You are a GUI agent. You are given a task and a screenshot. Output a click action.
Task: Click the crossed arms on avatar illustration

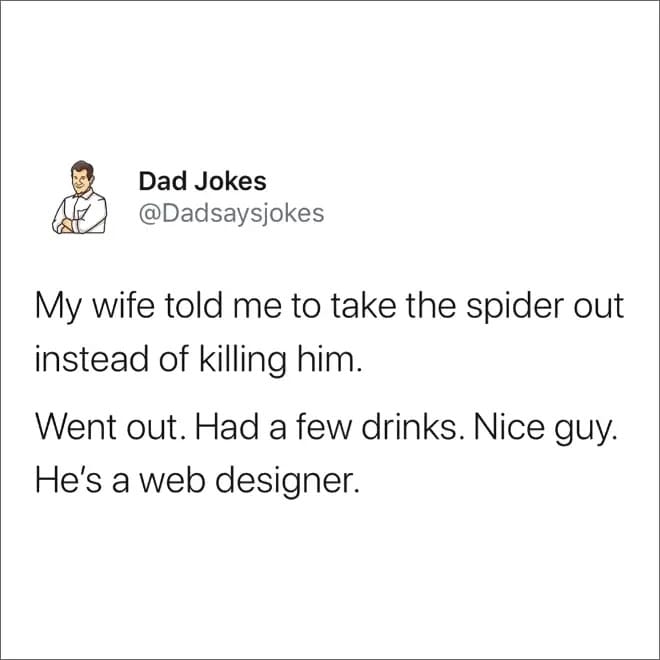click(x=69, y=225)
